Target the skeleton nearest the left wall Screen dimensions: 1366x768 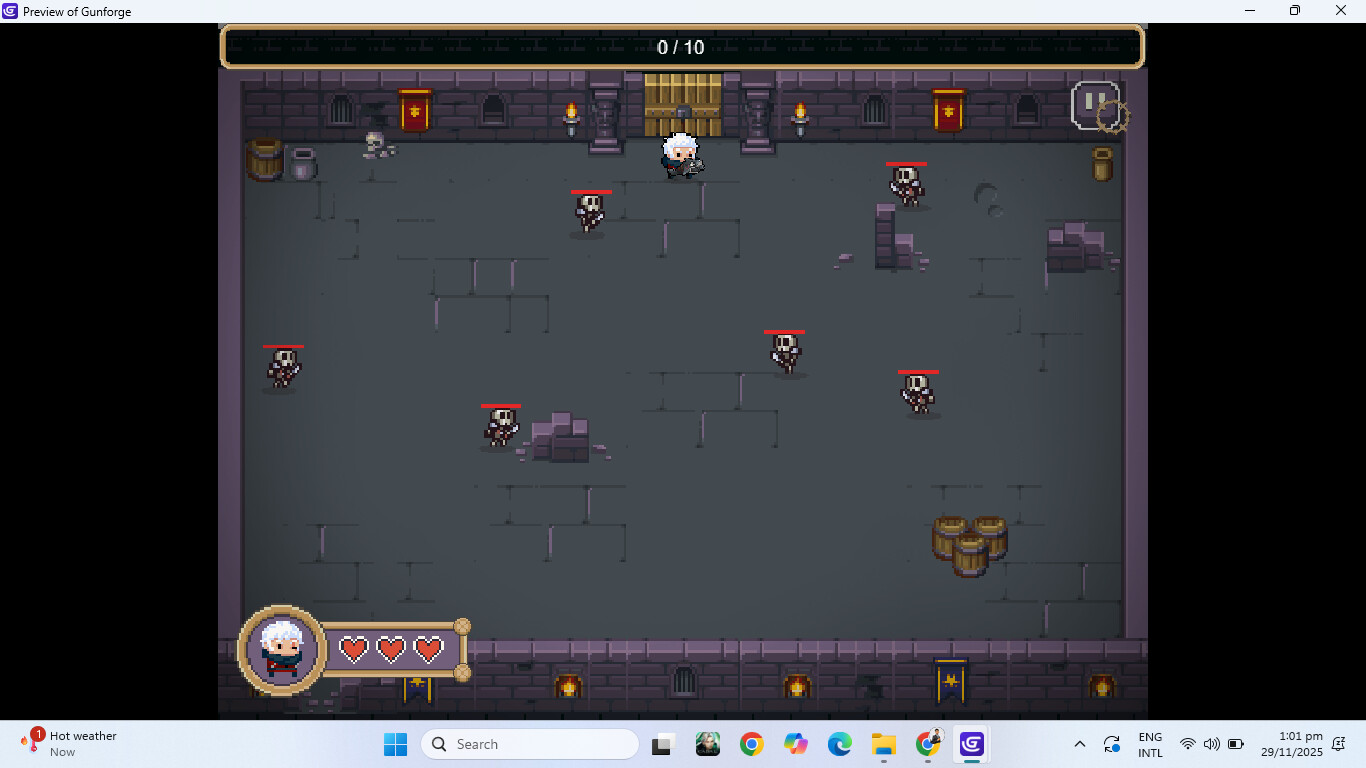click(283, 368)
